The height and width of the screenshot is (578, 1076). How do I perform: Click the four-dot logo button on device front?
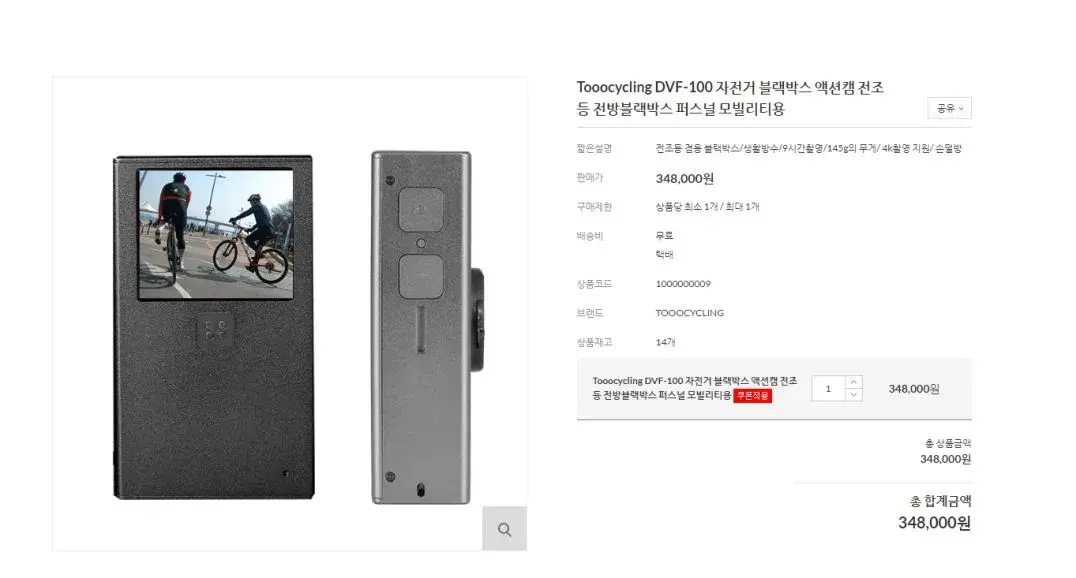click(x=215, y=330)
